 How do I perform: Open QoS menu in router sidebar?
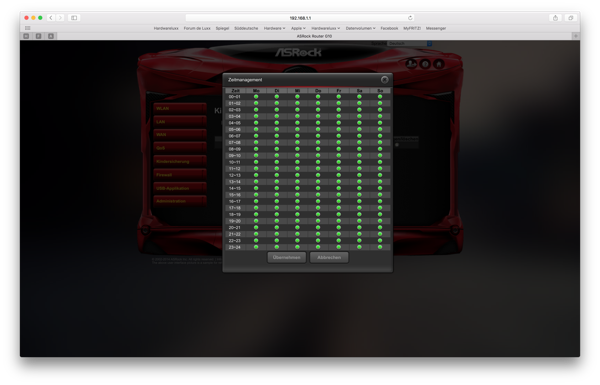[179, 148]
